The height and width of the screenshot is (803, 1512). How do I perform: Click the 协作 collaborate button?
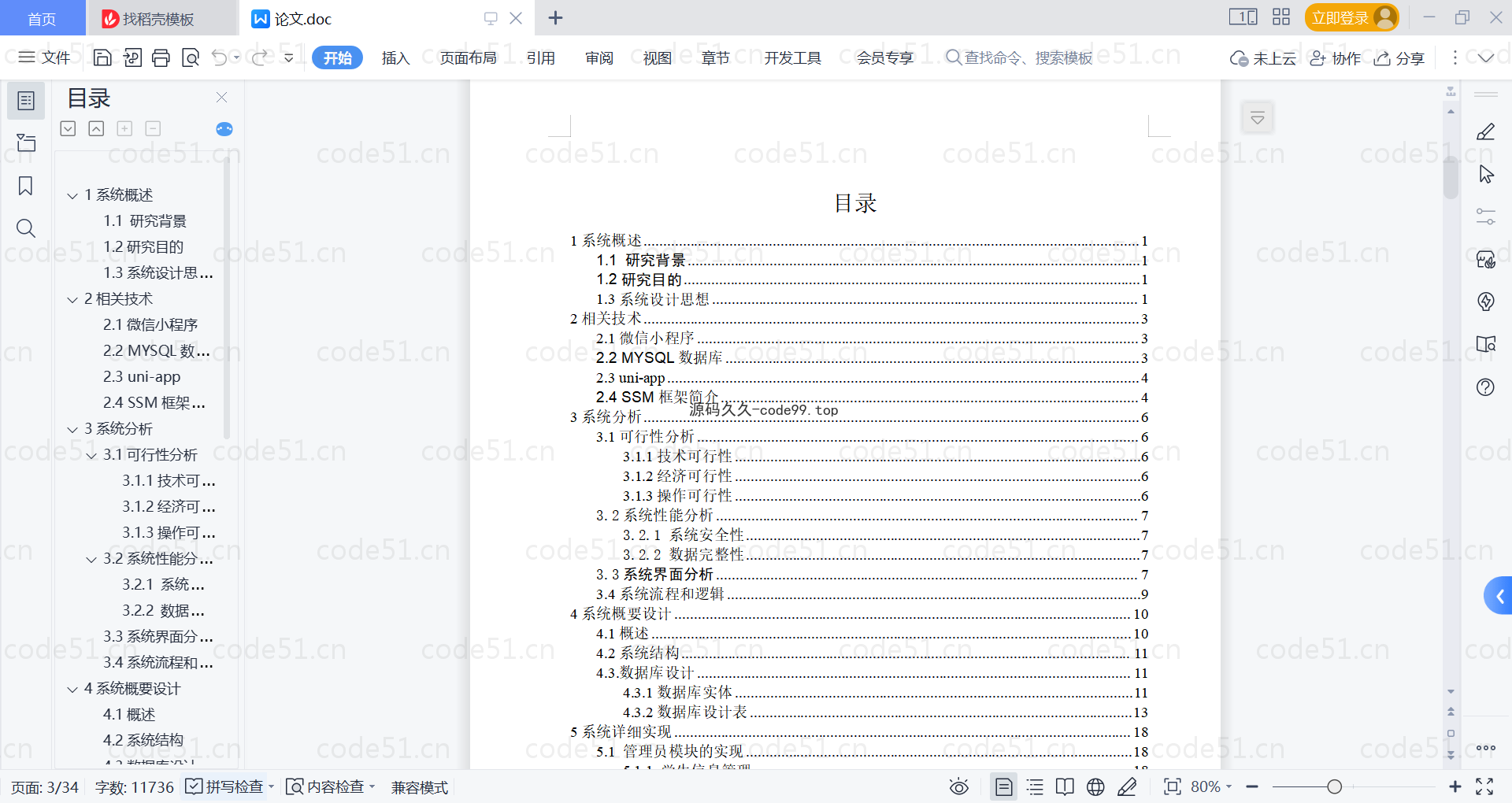click(x=1335, y=57)
